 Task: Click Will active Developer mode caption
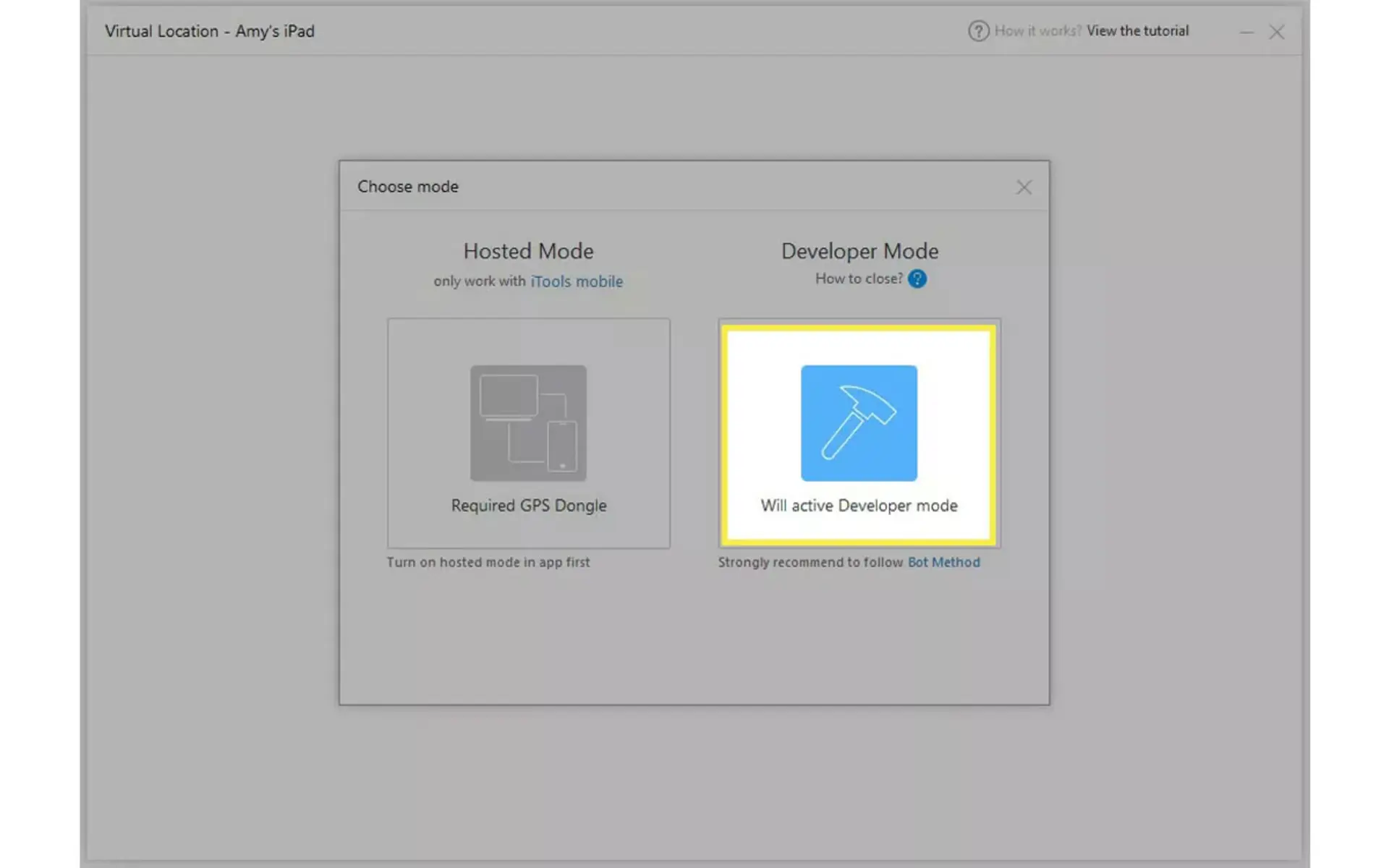point(859,506)
